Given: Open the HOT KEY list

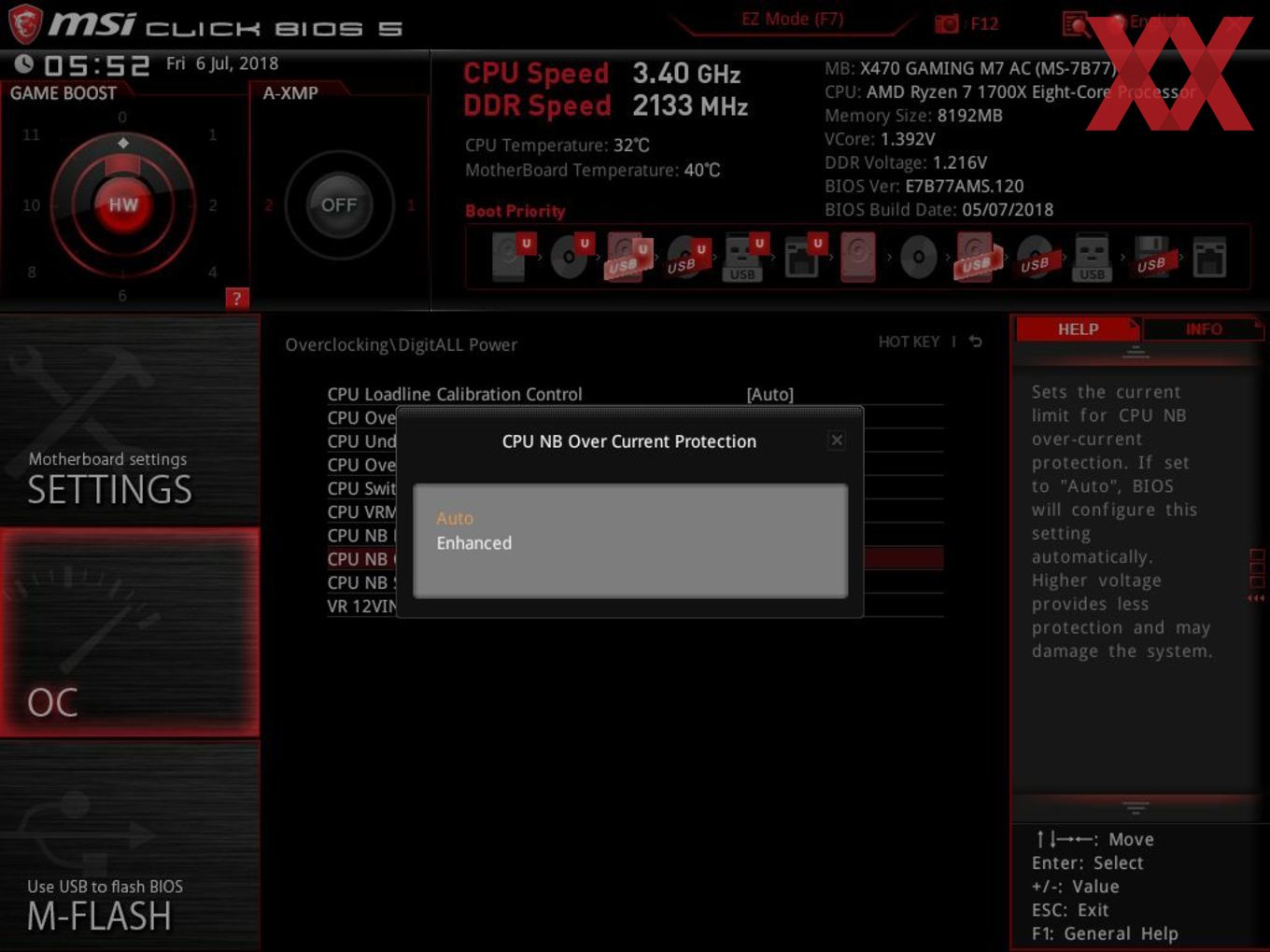Looking at the screenshot, I should point(909,342).
